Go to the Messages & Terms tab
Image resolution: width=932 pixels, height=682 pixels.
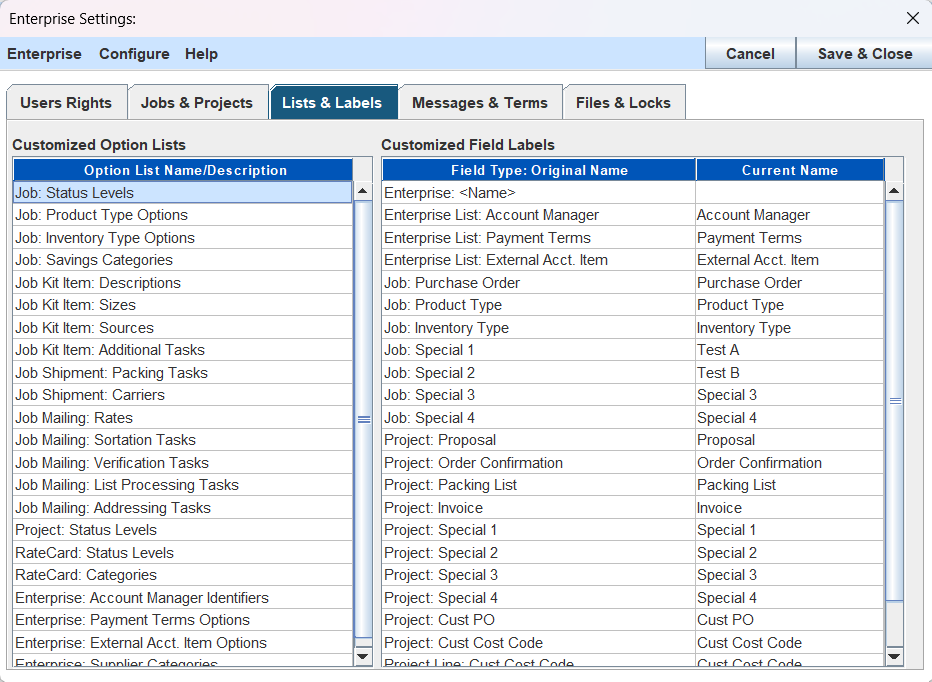[x=480, y=103]
